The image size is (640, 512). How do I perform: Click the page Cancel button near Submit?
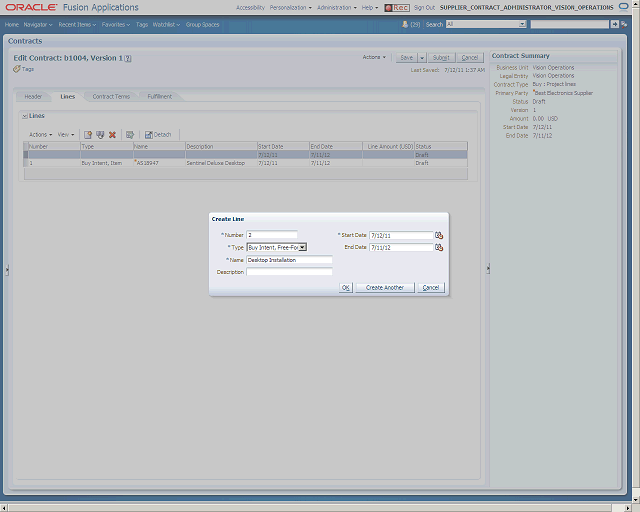click(470, 58)
